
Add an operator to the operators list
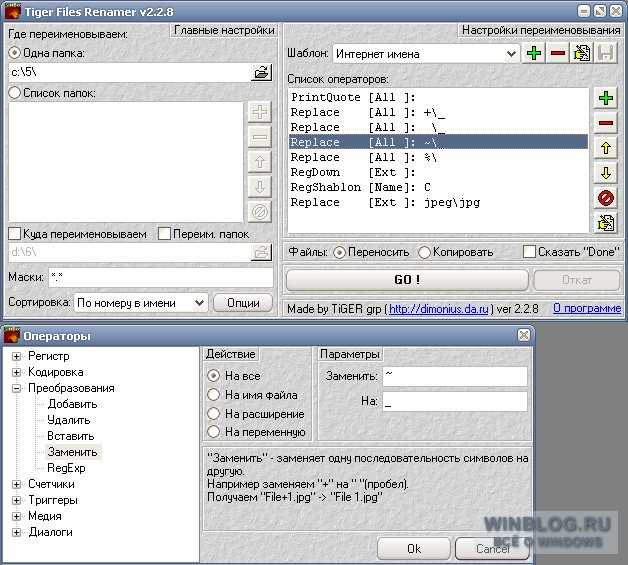[x=606, y=98]
